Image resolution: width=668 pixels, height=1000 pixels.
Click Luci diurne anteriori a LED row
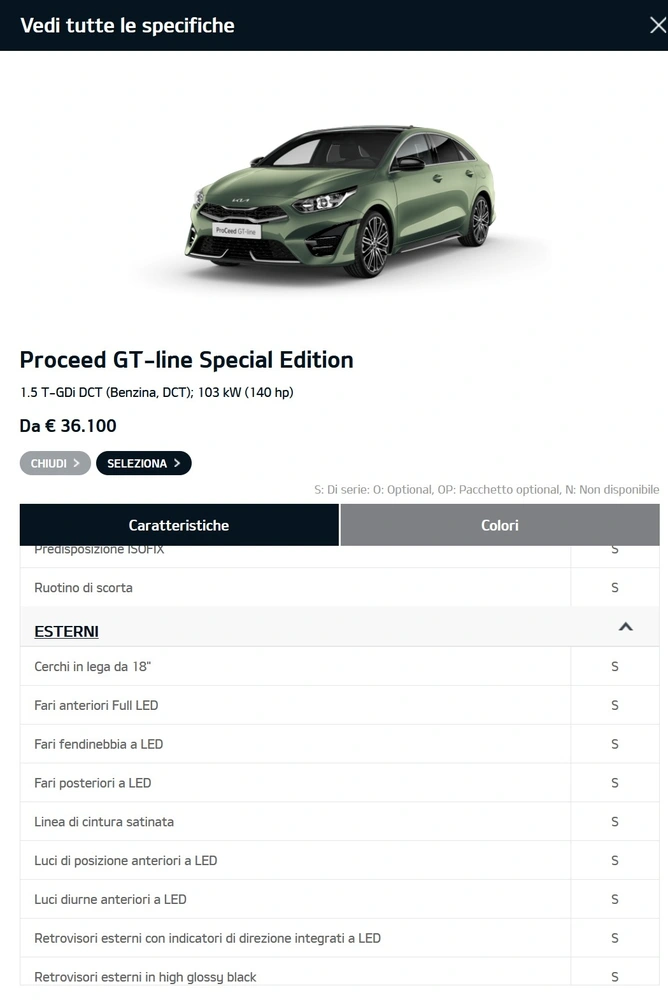339,899
